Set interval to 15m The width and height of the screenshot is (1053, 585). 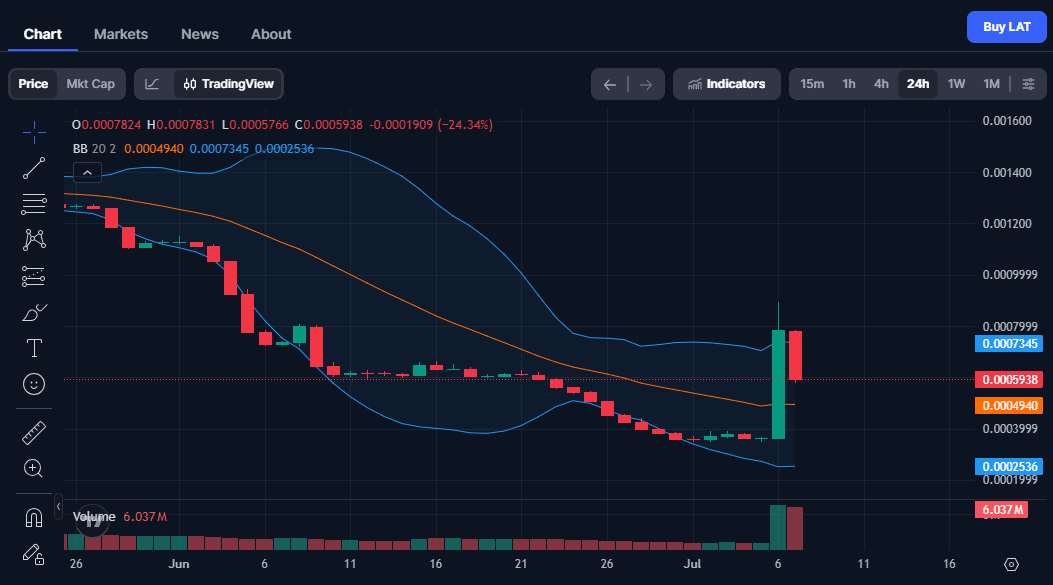(812, 84)
